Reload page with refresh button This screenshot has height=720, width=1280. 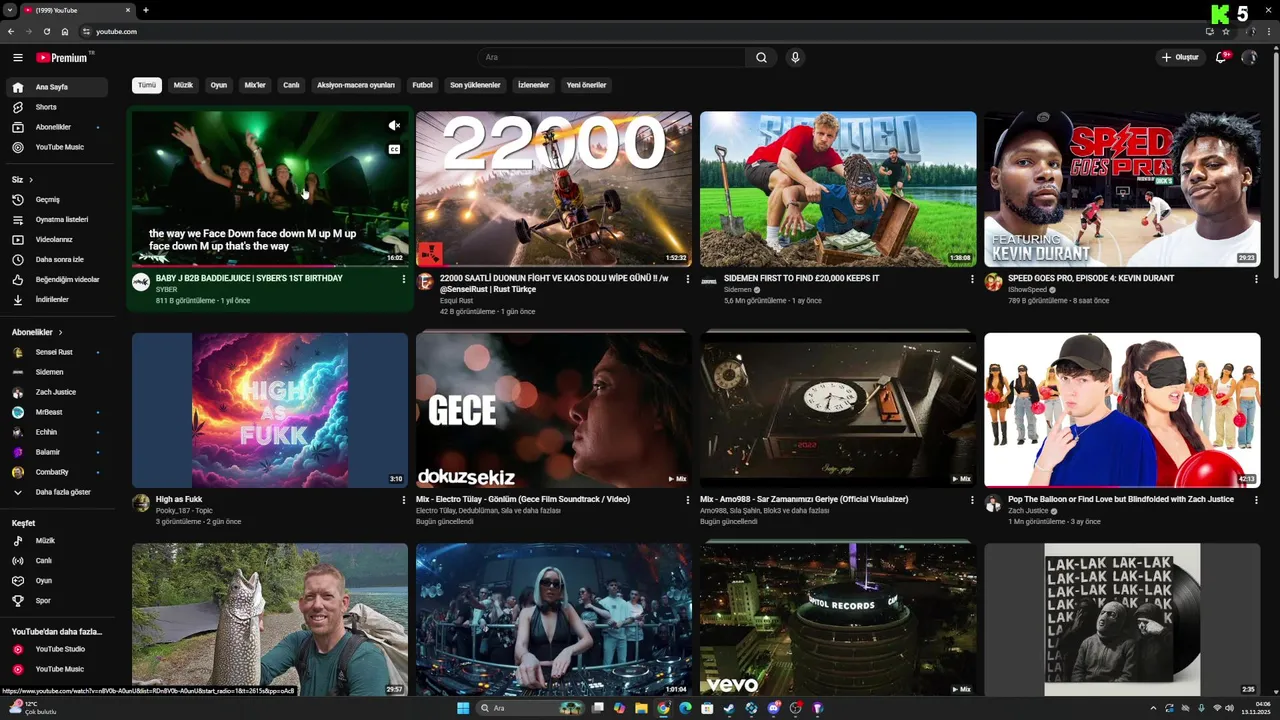pyautogui.click(x=47, y=31)
